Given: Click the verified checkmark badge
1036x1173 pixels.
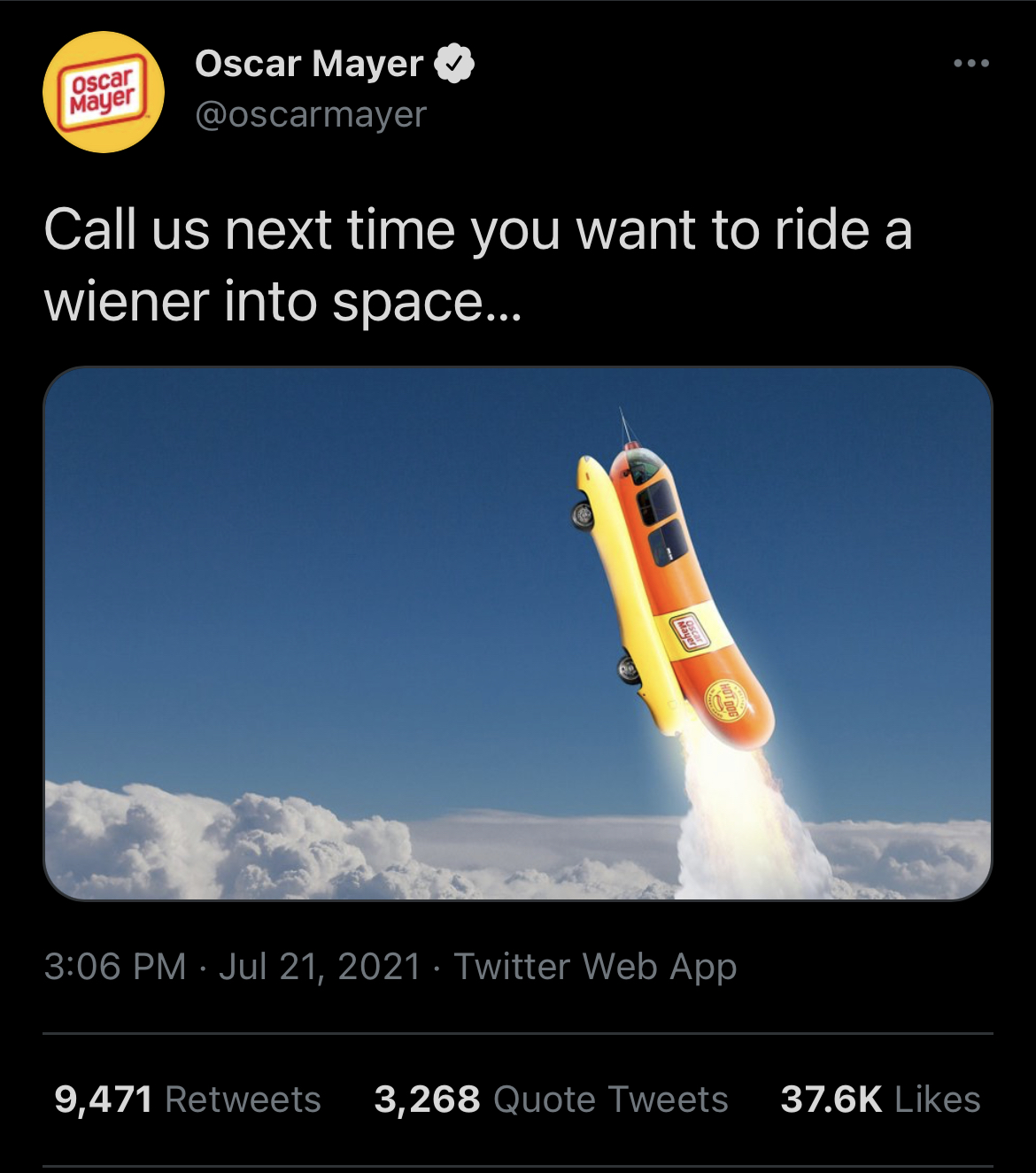Looking at the screenshot, I should [455, 64].
